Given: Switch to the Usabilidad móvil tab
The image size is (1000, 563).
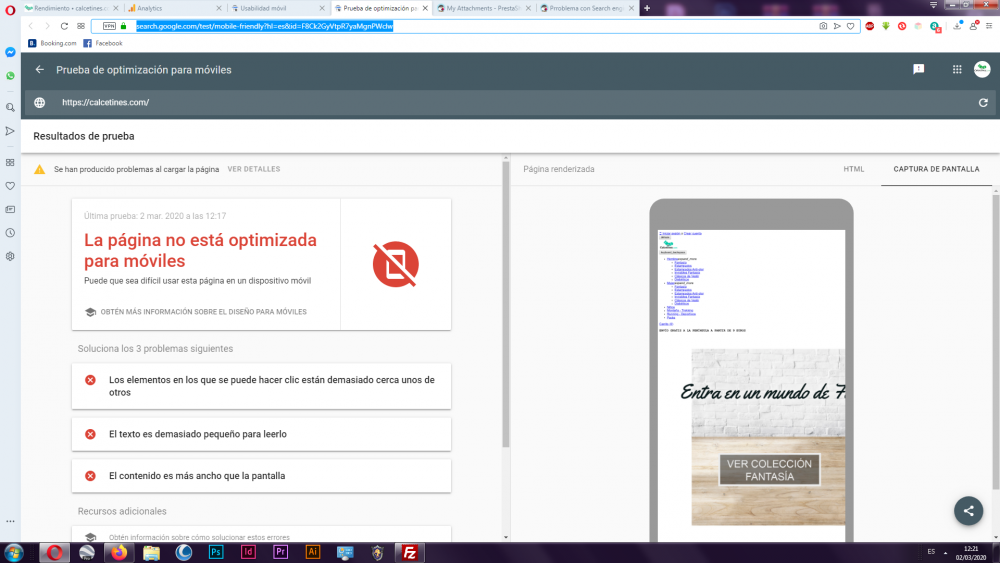Looking at the screenshot, I should click(x=276, y=8).
